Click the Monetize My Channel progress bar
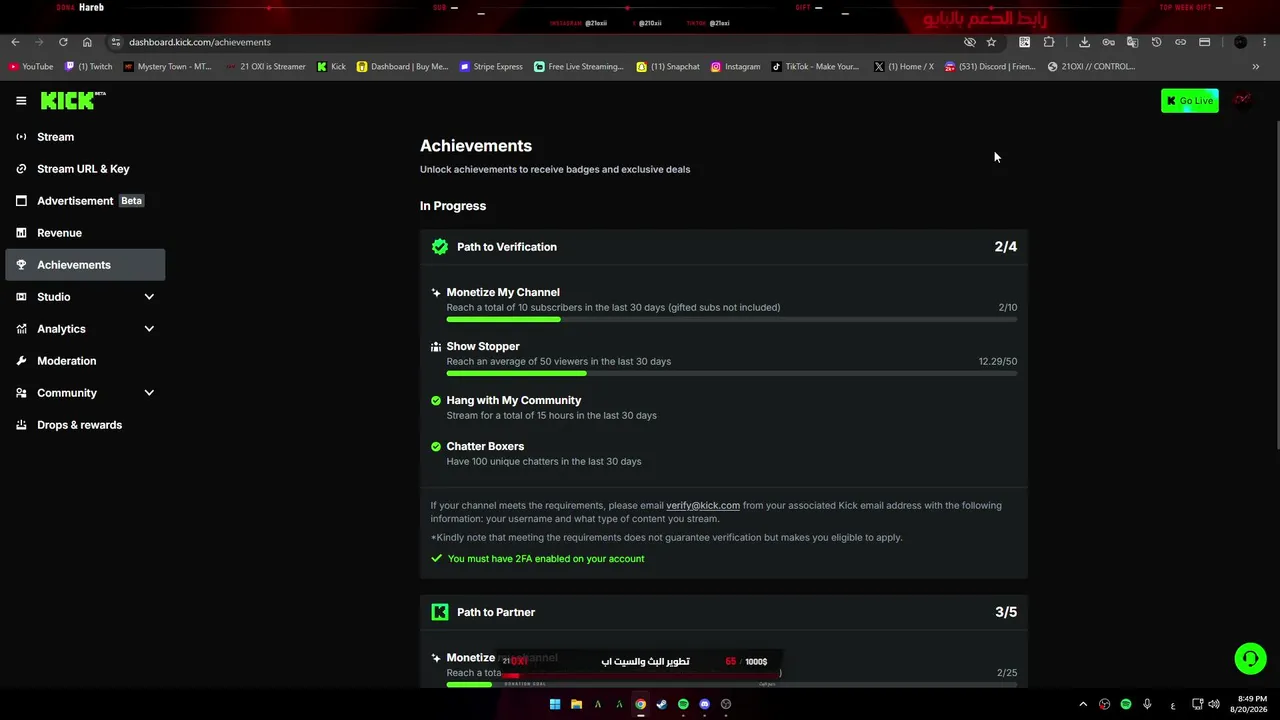This screenshot has width=1280, height=720. (732, 319)
